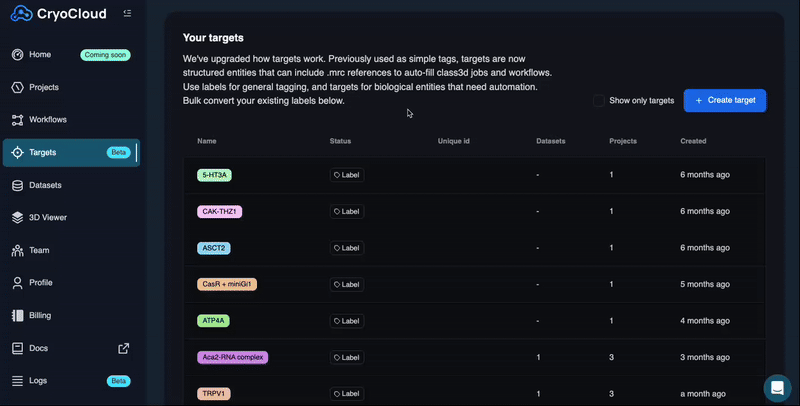Click the Unique id column header

click(x=454, y=141)
